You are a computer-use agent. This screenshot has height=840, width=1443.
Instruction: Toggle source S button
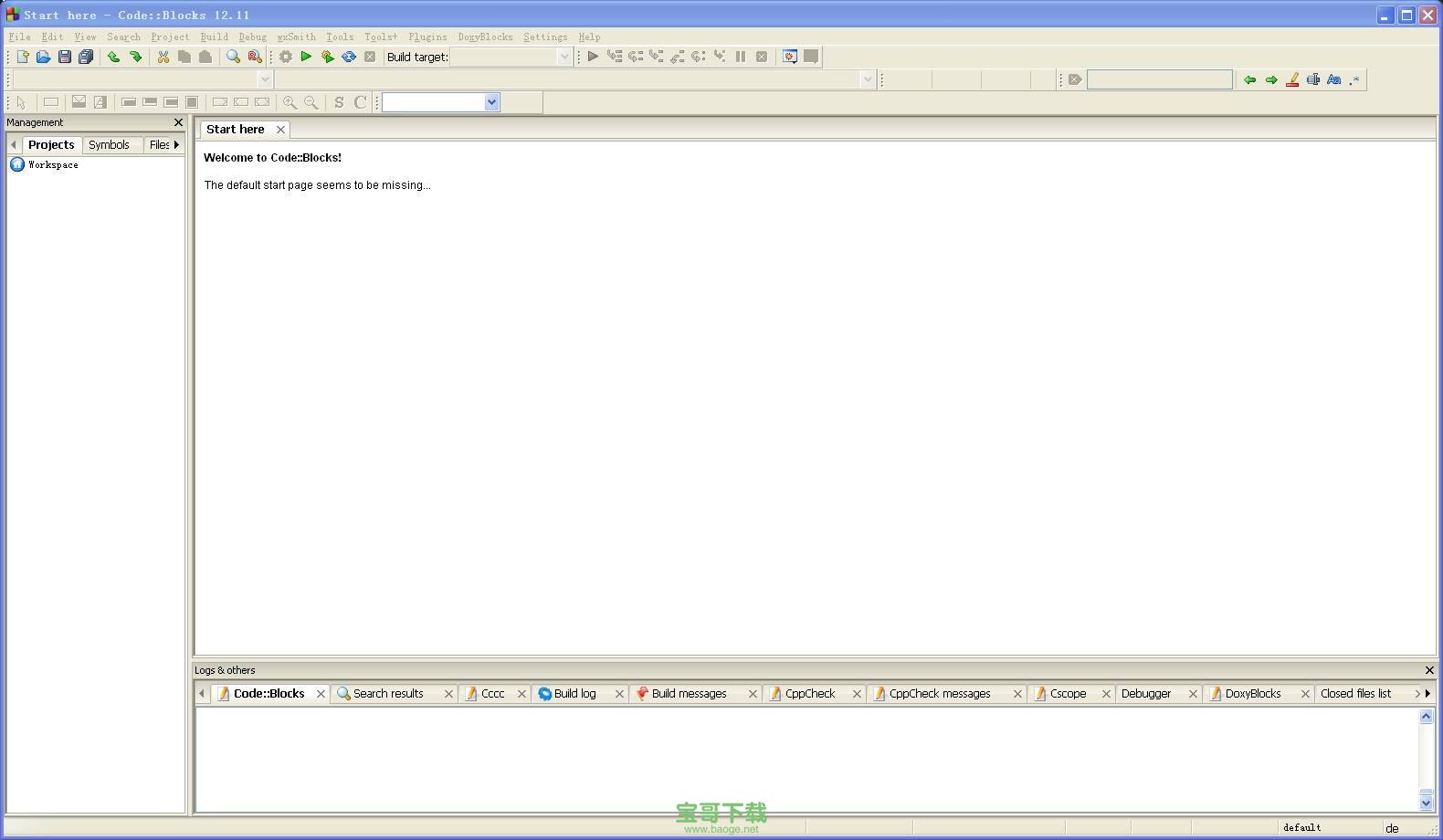point(339,102)
